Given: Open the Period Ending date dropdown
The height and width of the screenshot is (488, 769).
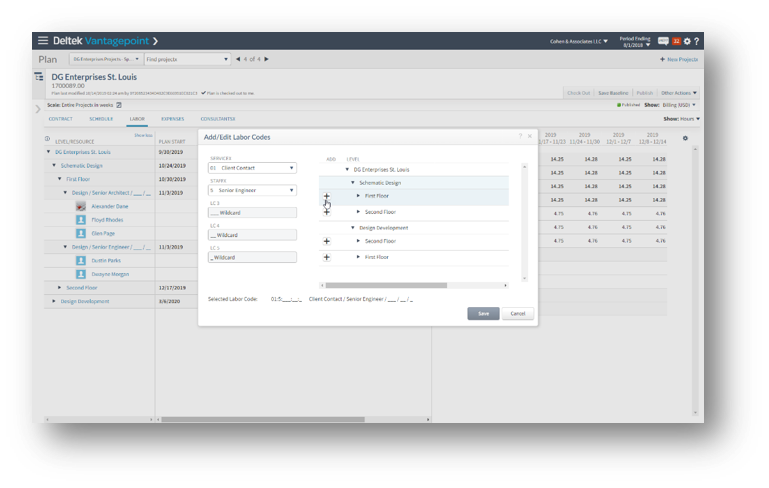Looking at the screenshot, I should [x=635, y=42].
